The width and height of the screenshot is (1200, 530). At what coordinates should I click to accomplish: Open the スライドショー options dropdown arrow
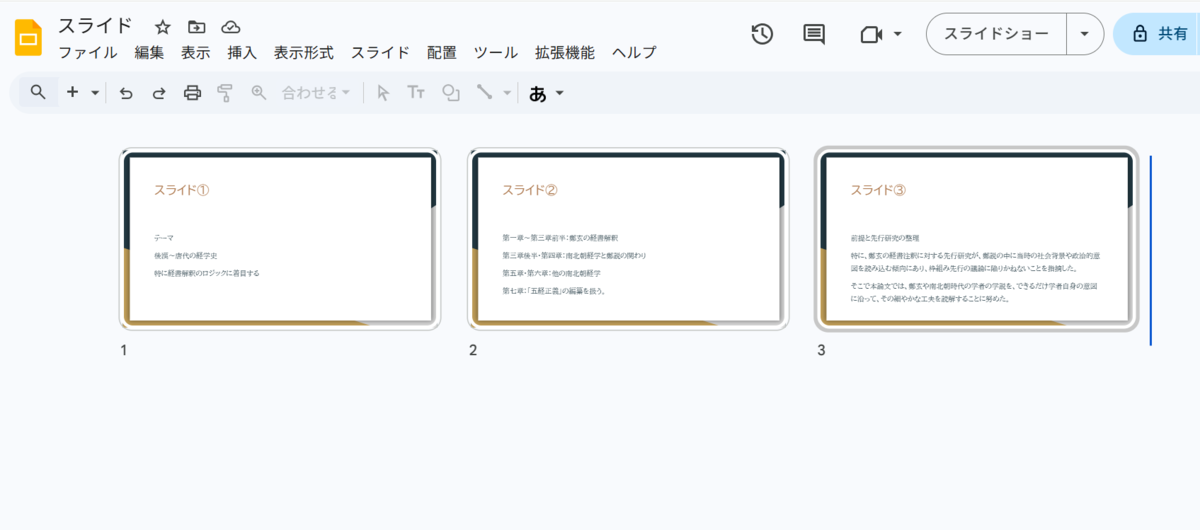point(1085,34)
